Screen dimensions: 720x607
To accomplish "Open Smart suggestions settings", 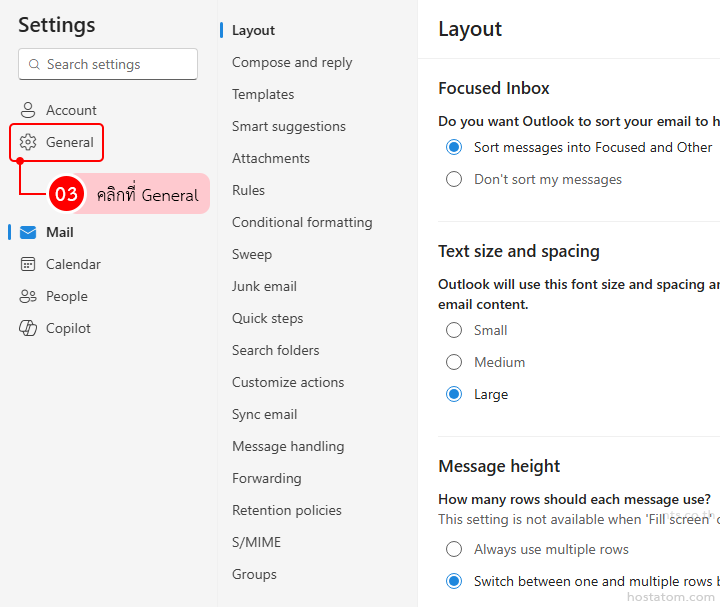I will 289,126.
